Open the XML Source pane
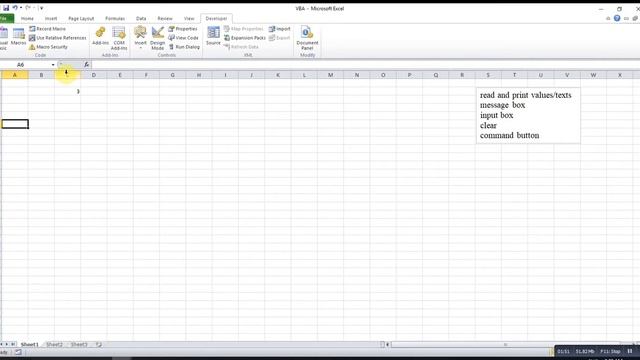The width and height of the screenshot is (640, 360). coord(213,36)
